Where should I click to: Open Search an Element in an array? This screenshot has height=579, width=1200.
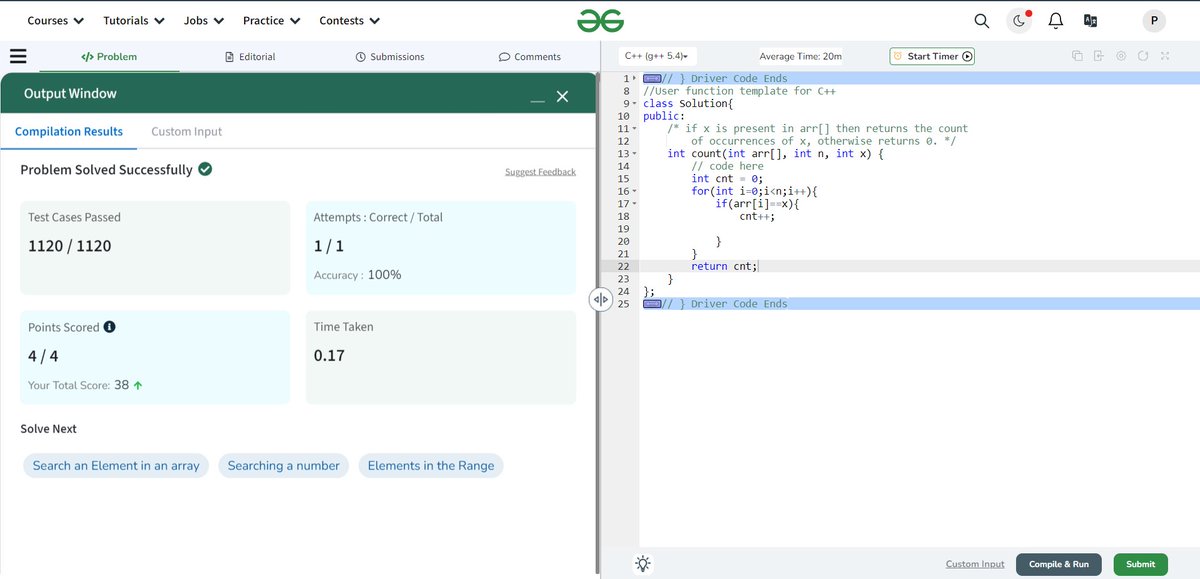click(x=116, y=465)
